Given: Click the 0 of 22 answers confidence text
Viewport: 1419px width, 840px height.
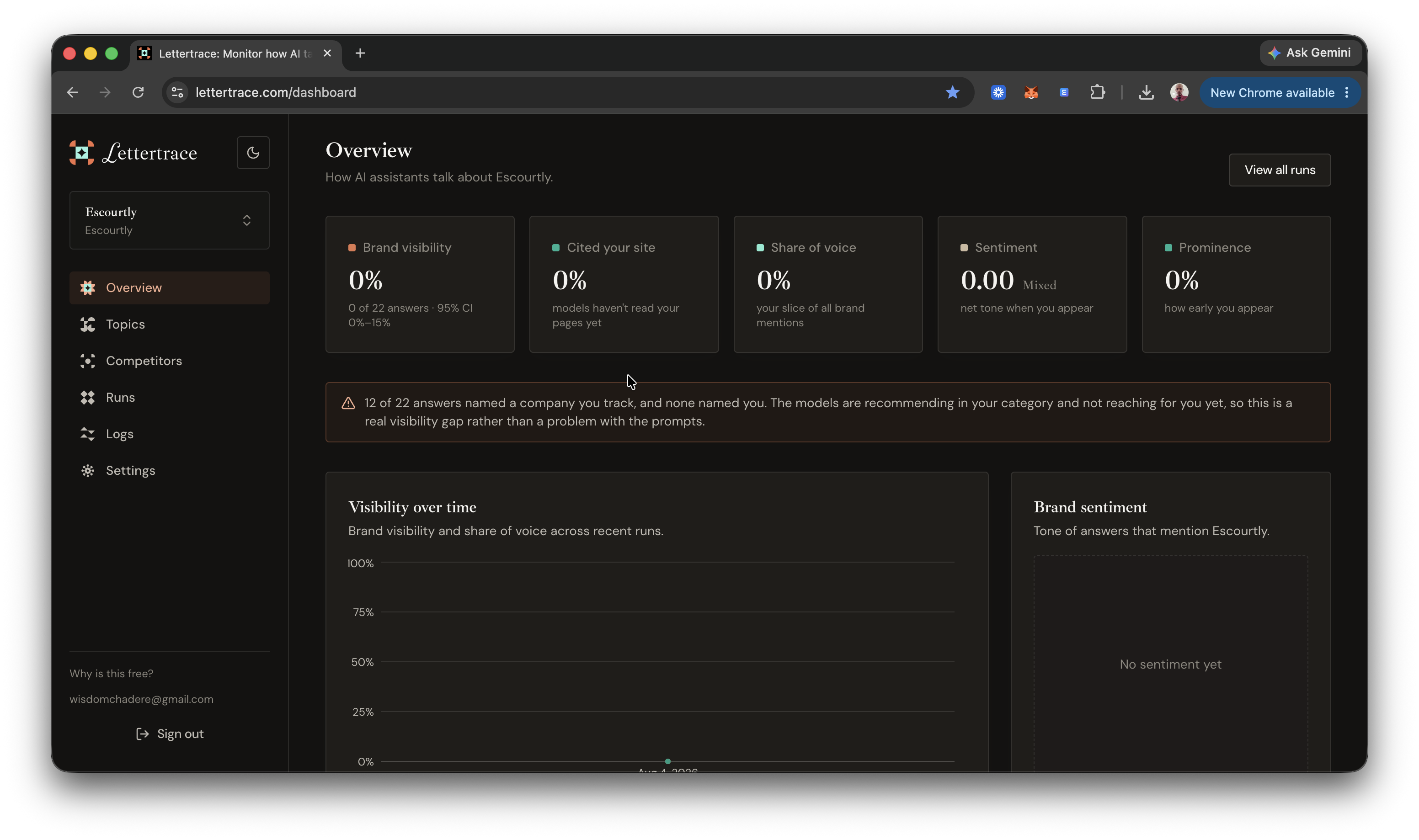Looking at the screenshot, I should click(411, 315).
